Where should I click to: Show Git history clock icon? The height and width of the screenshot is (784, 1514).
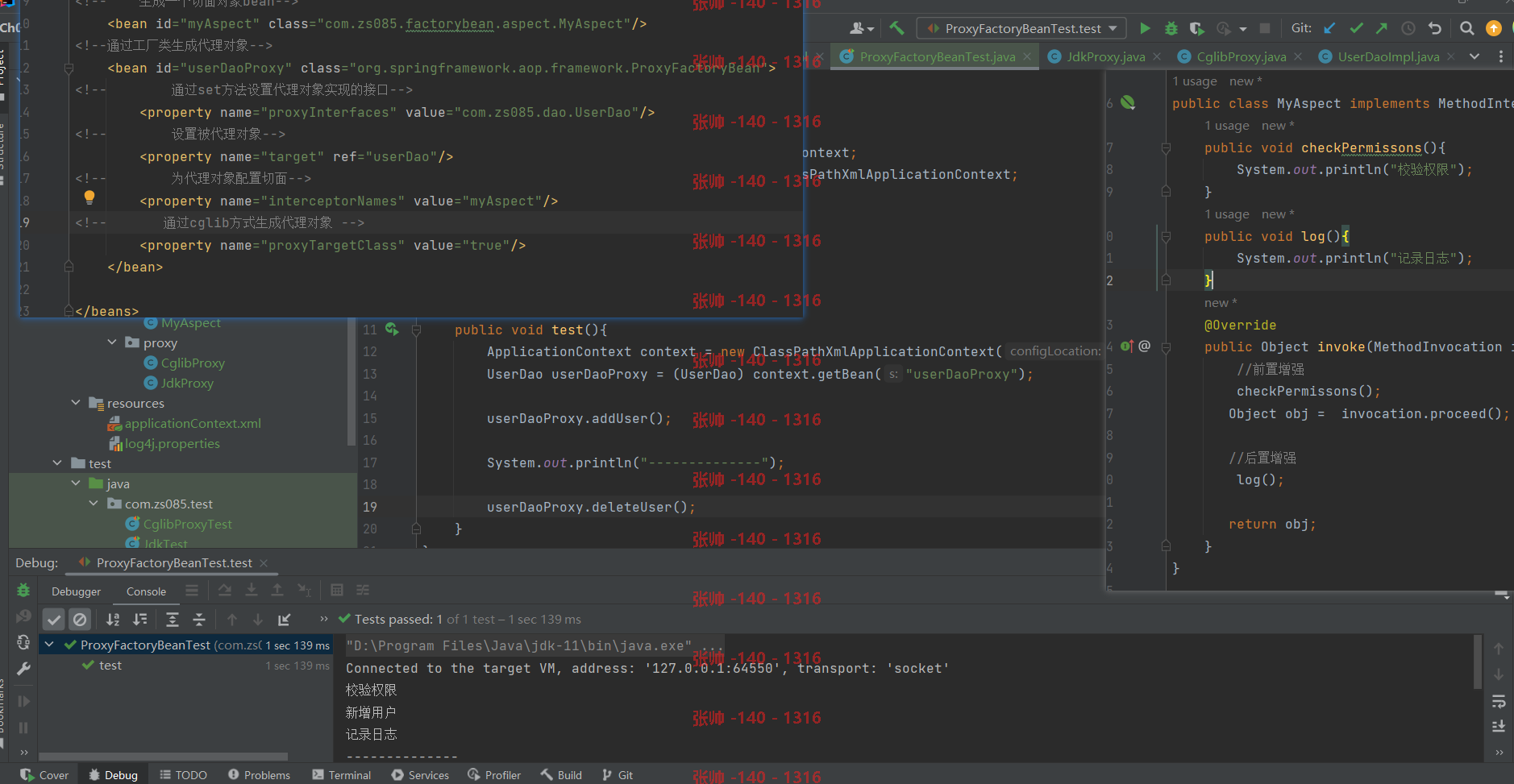[x=1408, y=28]
